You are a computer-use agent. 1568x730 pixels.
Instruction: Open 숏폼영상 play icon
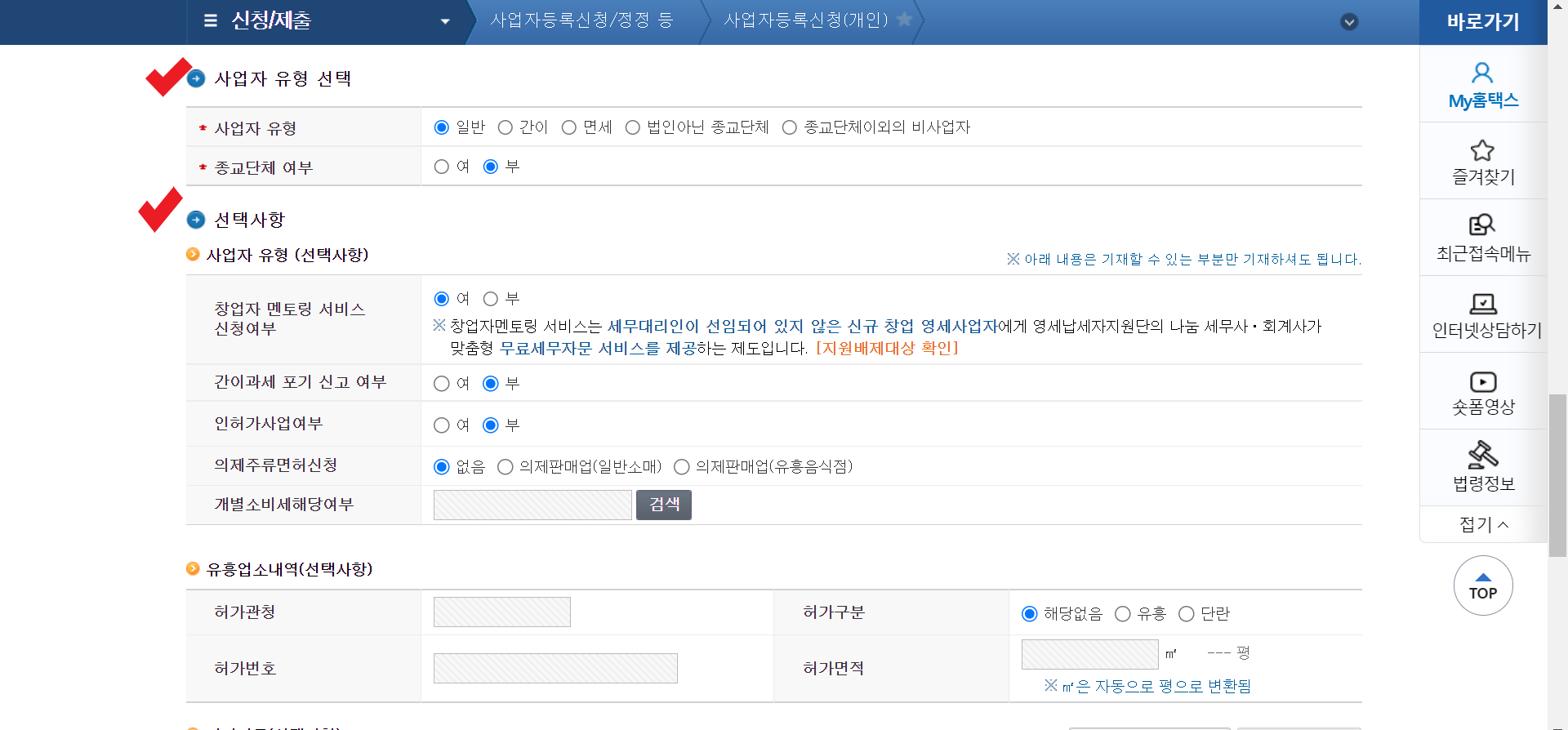1483,382
